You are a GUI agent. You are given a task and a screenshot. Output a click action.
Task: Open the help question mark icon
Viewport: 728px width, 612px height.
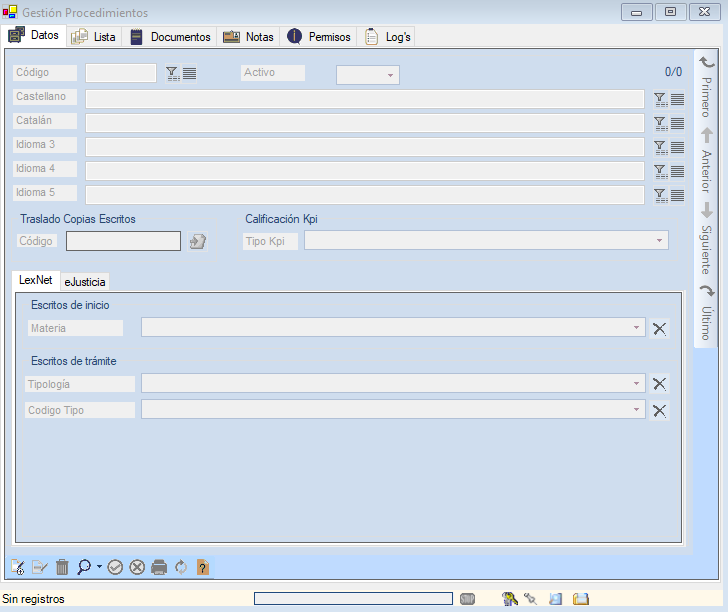[x=203, y=567]
